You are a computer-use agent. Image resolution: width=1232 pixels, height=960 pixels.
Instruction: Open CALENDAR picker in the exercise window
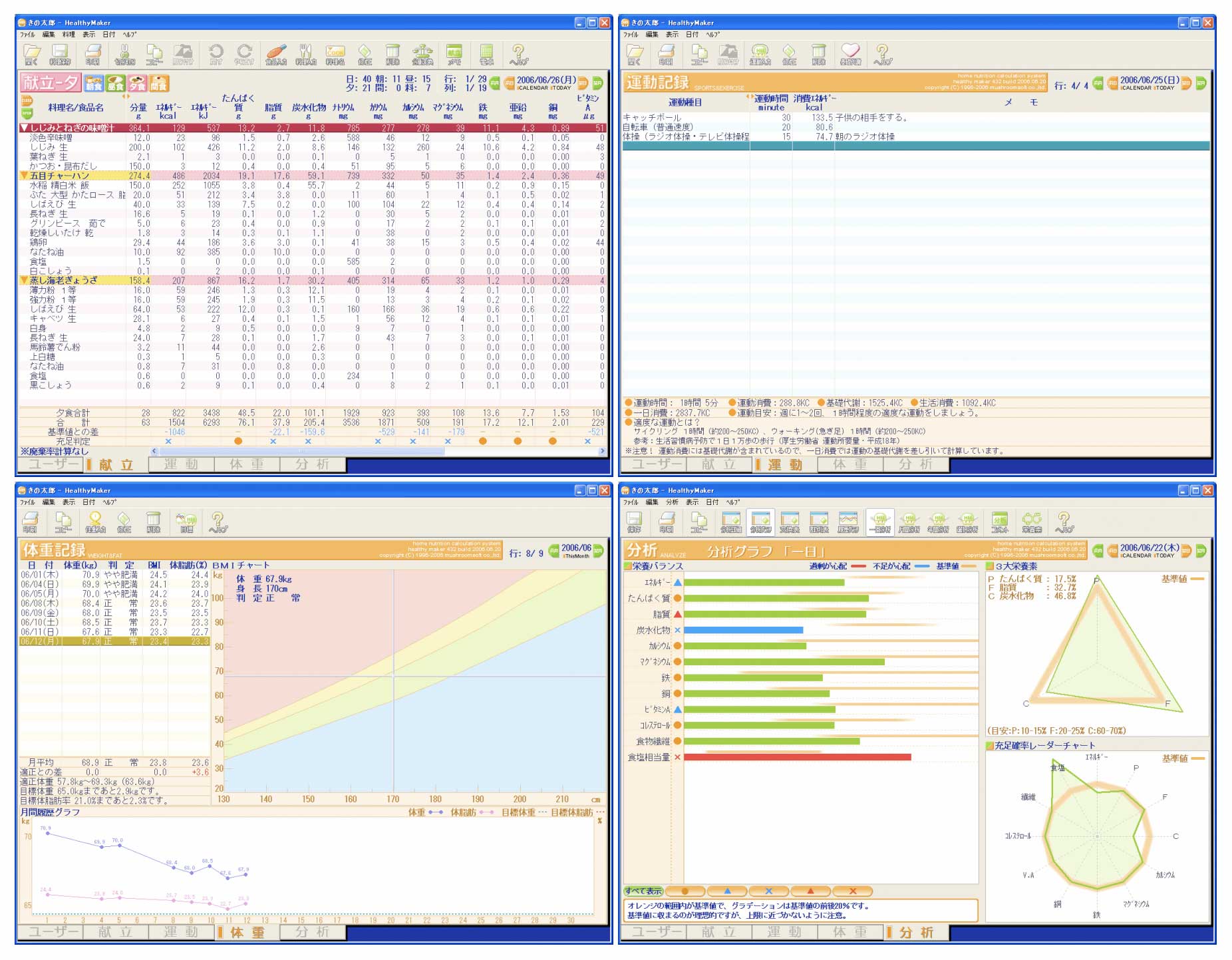point(1136,88)
